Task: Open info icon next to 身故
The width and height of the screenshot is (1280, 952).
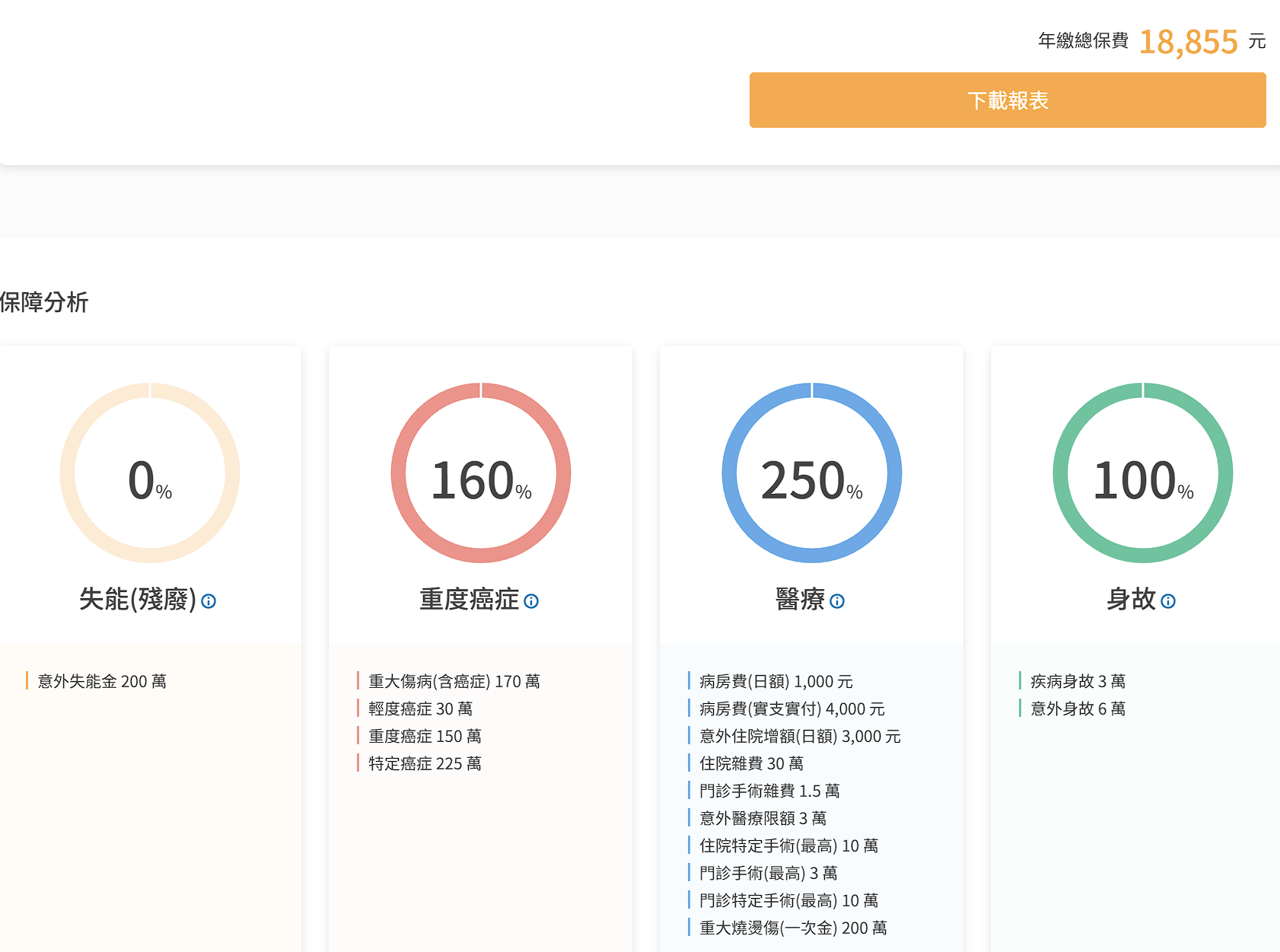Action: (1168, 601)
